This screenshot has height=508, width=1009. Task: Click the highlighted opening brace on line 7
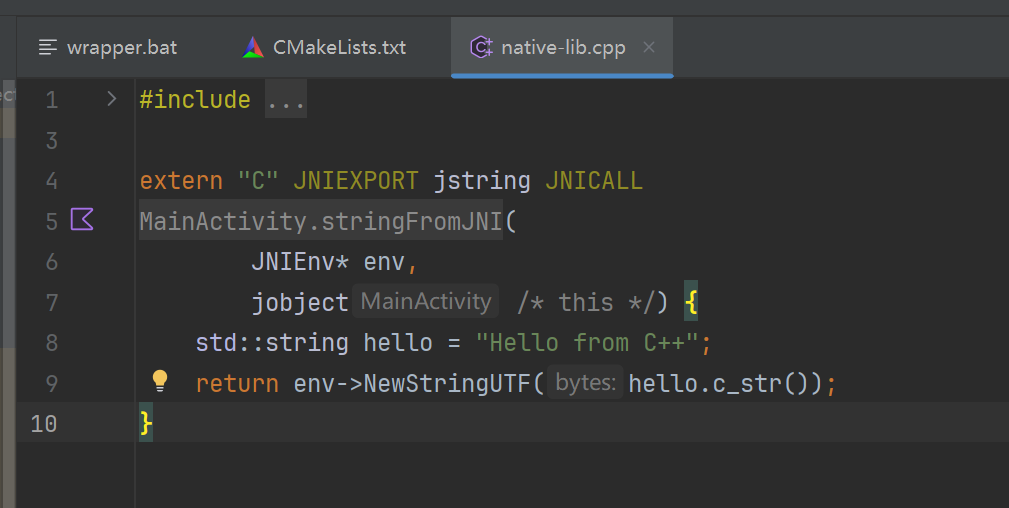tap(691, 301)
